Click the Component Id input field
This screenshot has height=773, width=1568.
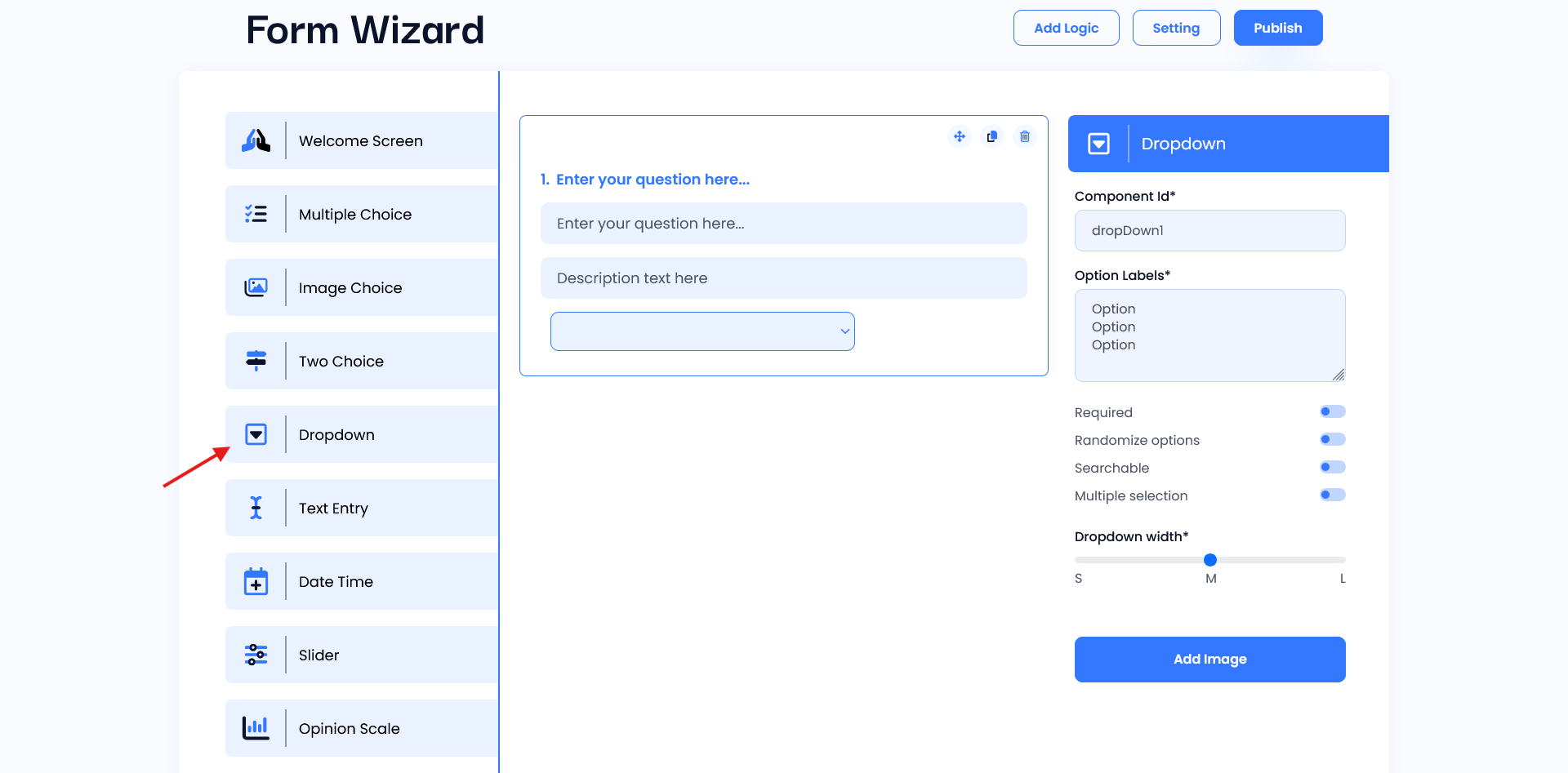[1209, 230]
